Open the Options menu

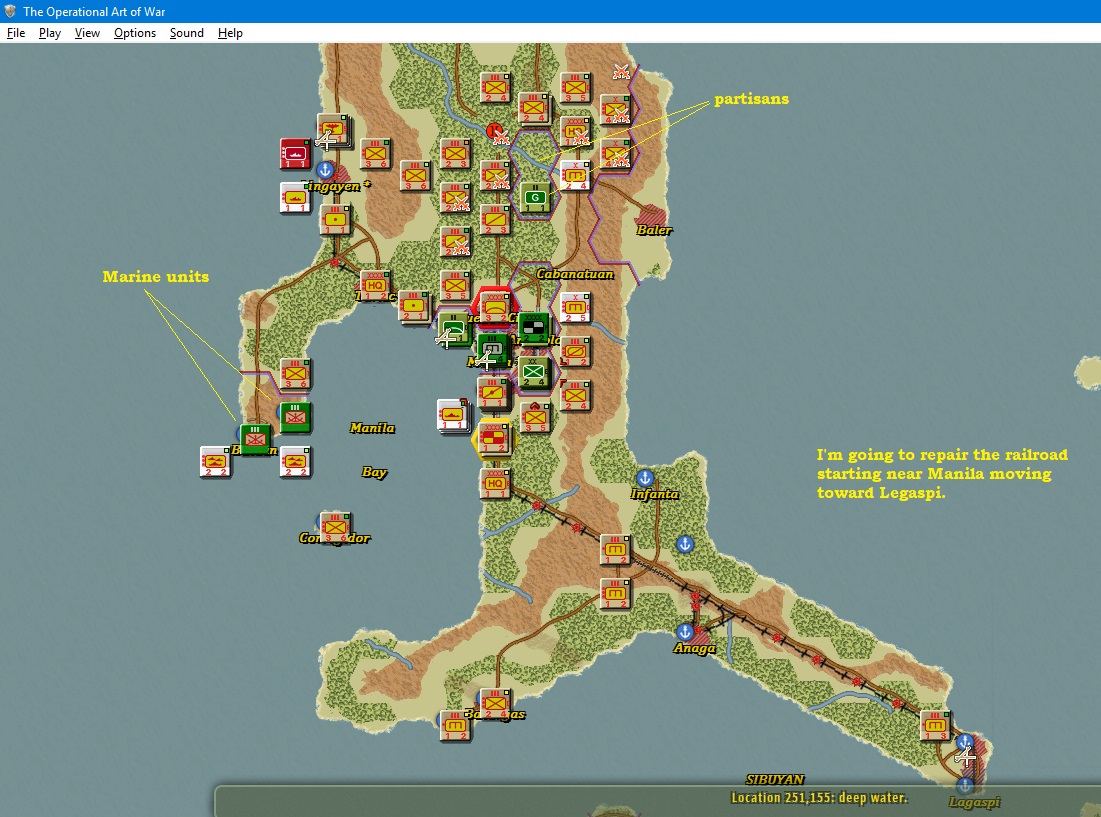pyautogui.click(x=135, y=33)
